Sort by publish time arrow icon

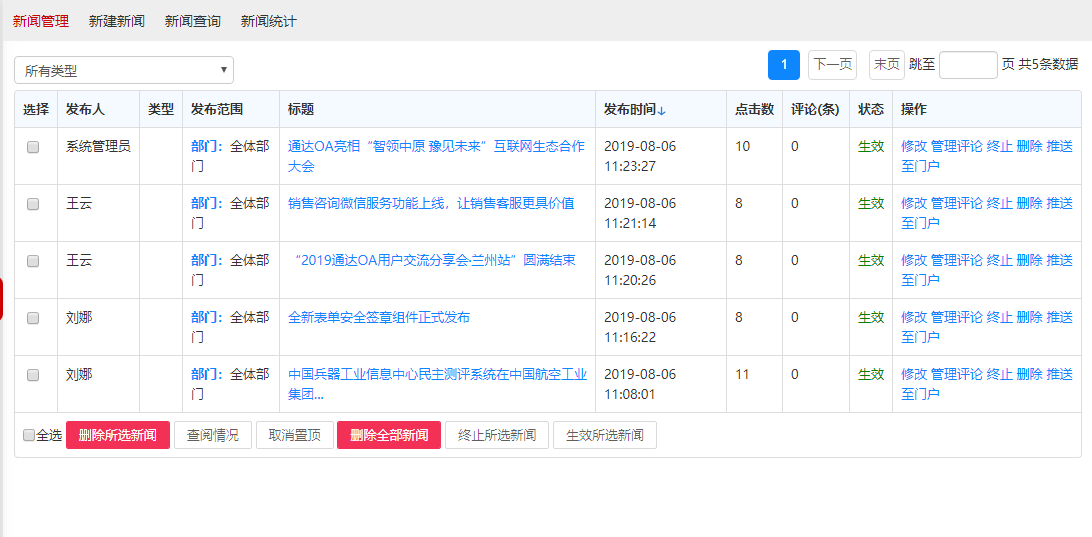coord(662,110)
